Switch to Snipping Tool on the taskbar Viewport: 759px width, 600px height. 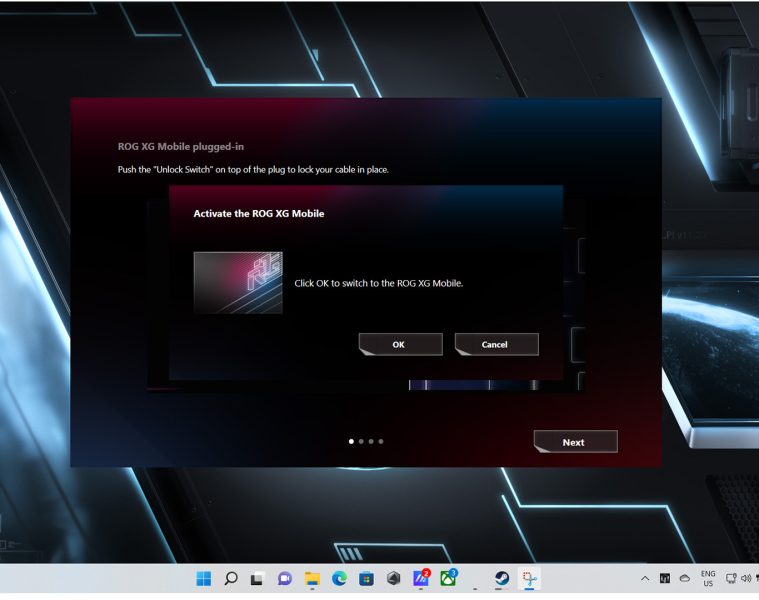pyautogui.click(x=530, y=578)
